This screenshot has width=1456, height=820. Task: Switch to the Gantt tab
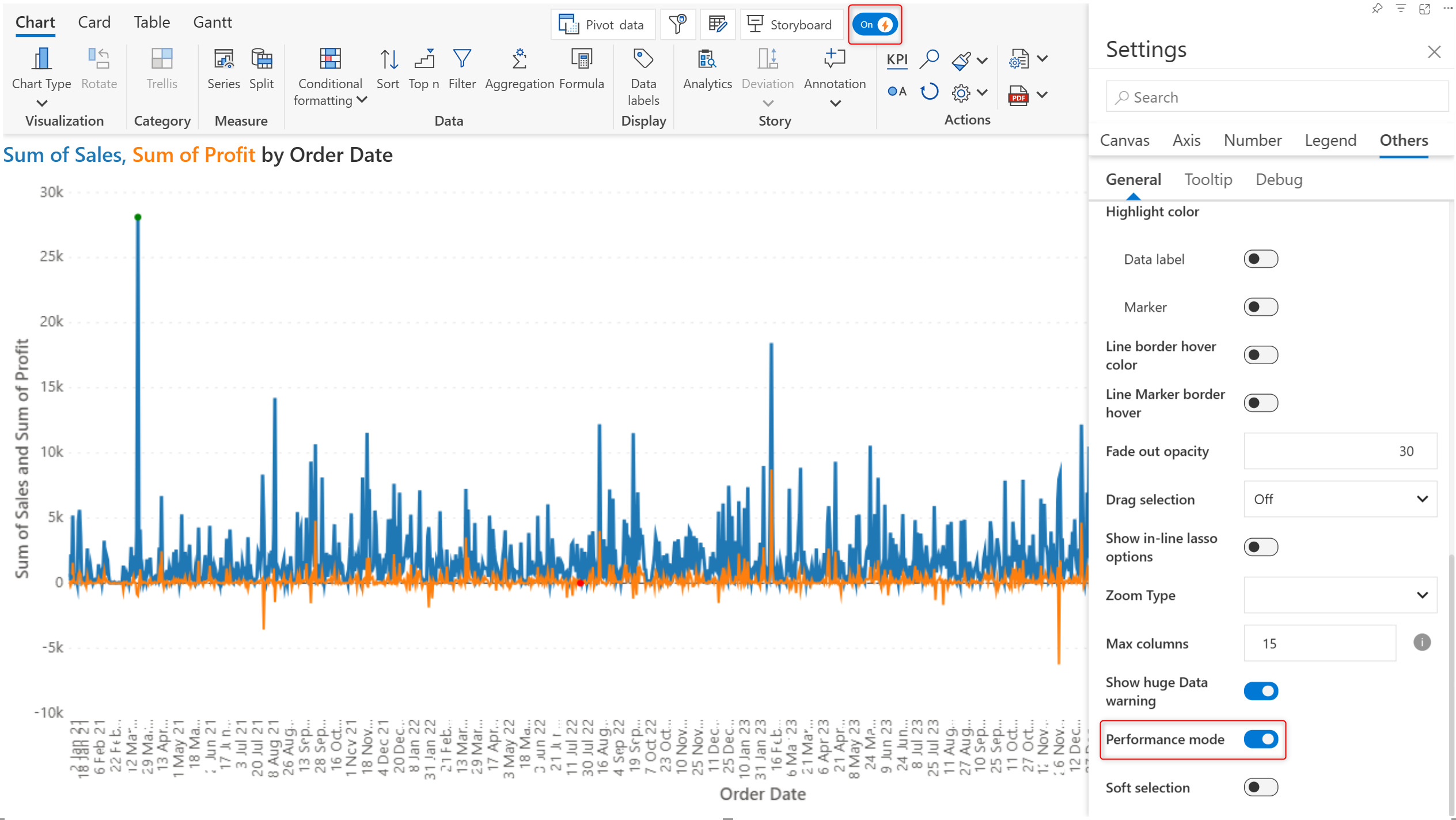pos(212,22)
